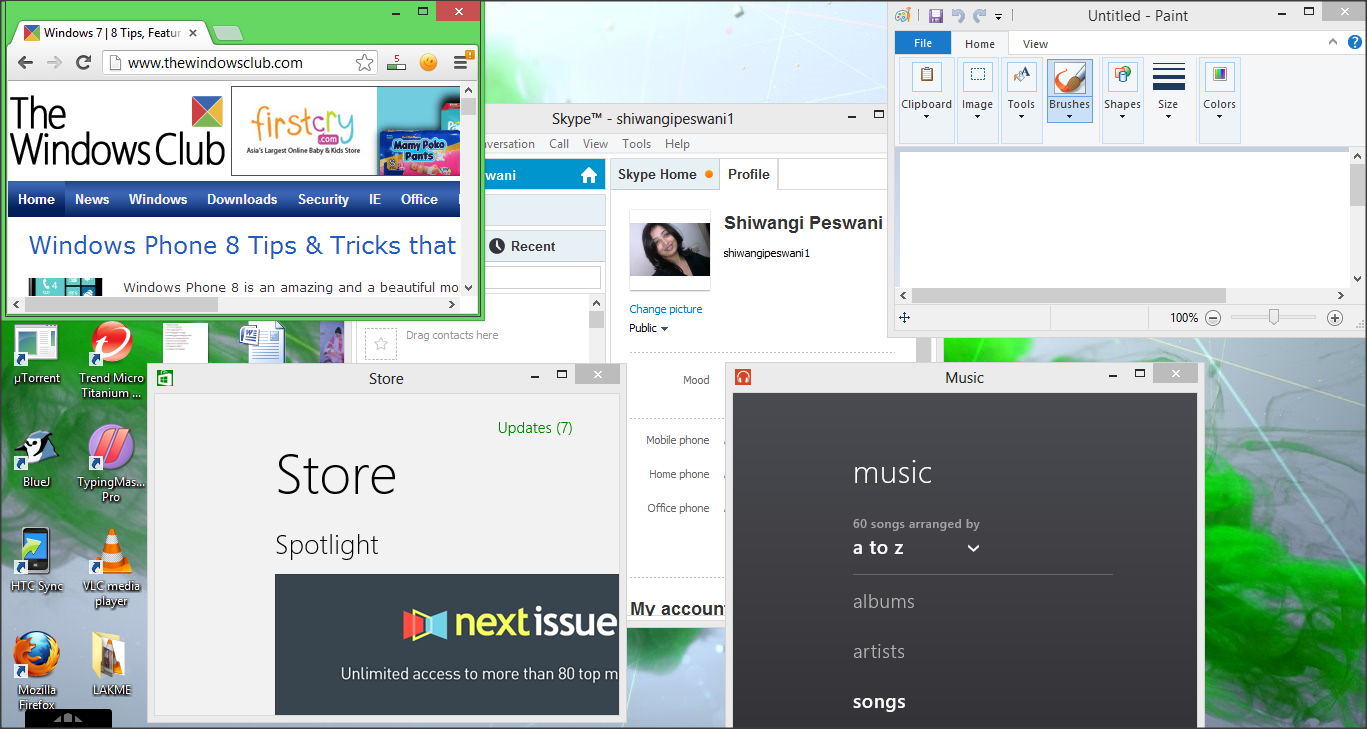Select the BlueJ desktop shortcut
This screenshot has height=729, width=1367.
(36, 460)
